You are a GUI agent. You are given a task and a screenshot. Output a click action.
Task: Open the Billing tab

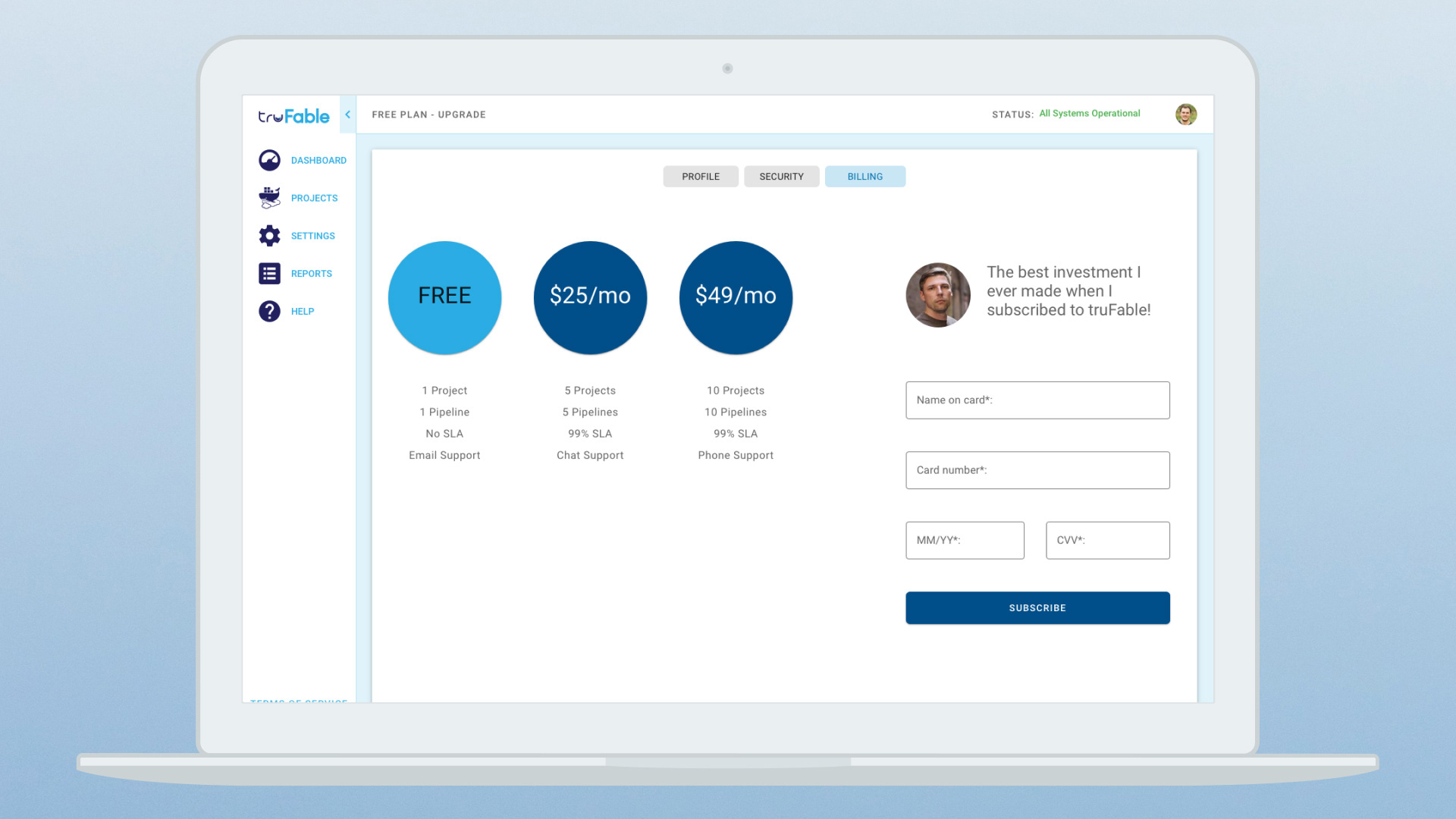click(864, 177)
